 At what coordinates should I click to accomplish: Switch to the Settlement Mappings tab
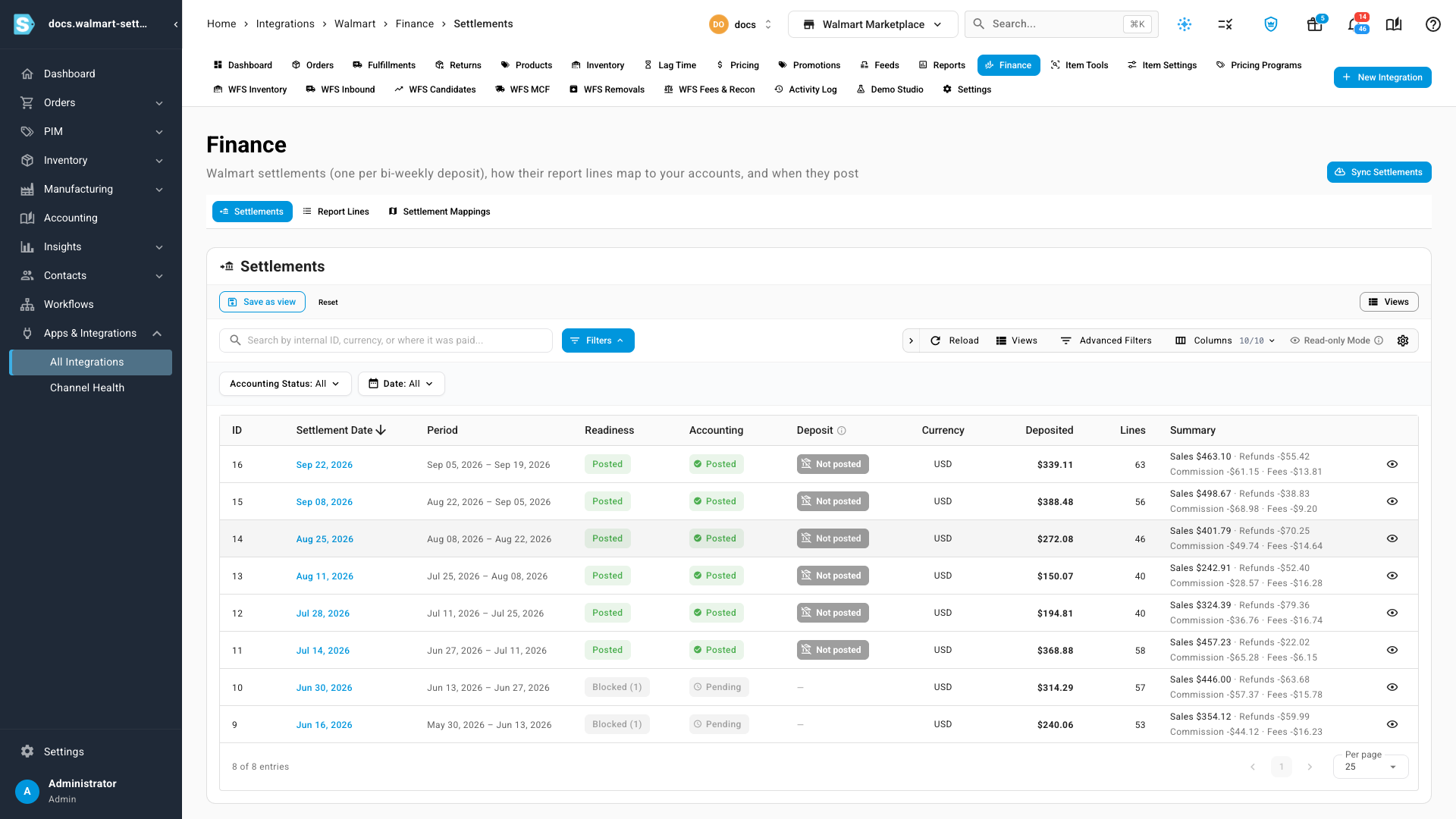click(x=439, y=212)
